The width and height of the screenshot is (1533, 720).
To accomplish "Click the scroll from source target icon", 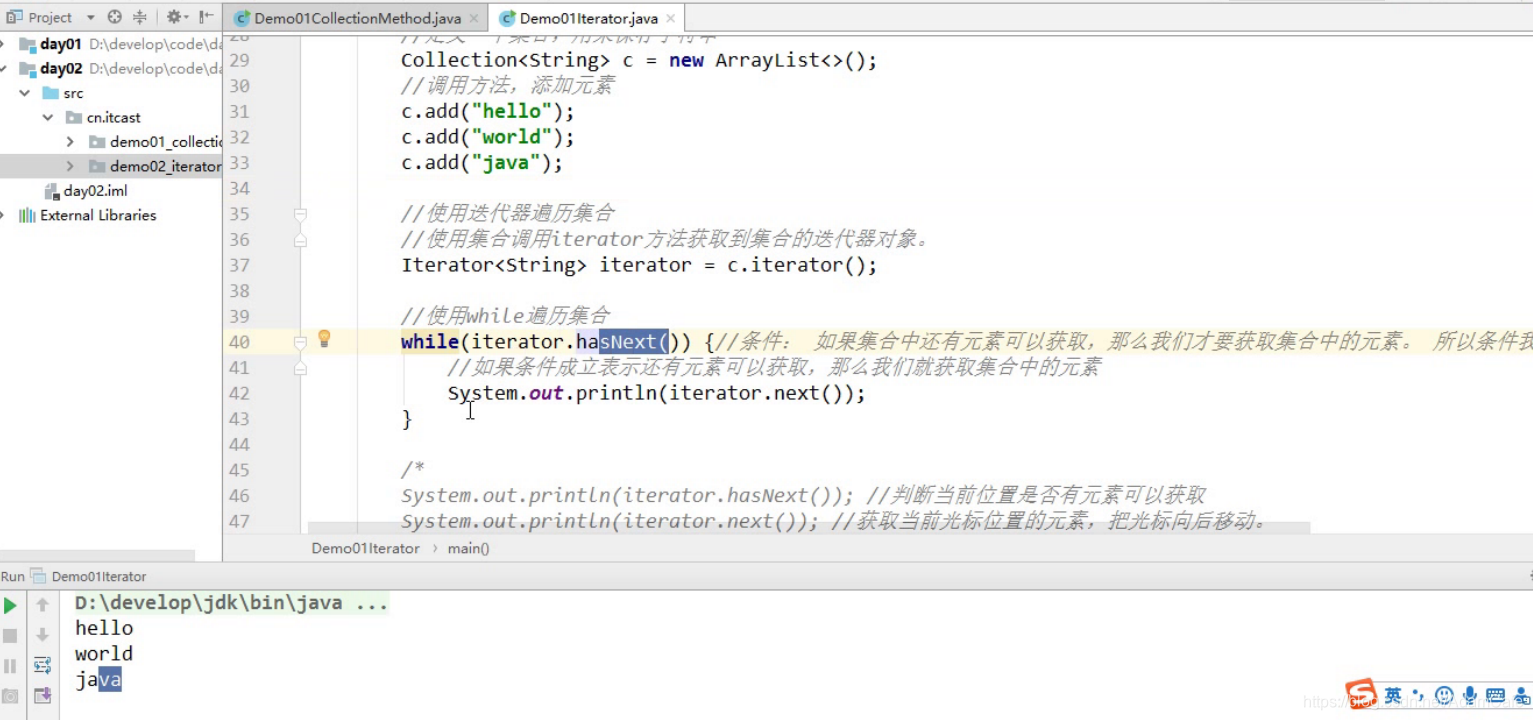I will [114, 17].
